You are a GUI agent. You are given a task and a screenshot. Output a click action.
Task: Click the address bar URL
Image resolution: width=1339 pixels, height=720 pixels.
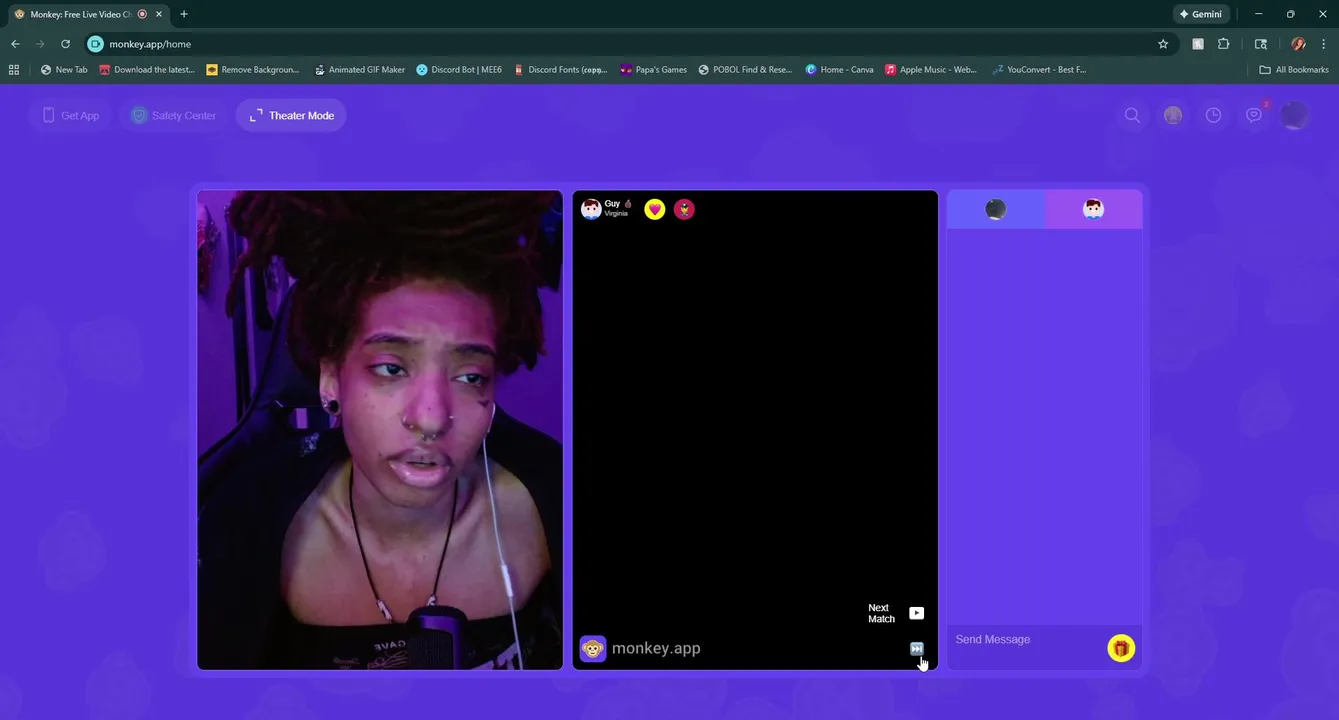click(150, 44)
